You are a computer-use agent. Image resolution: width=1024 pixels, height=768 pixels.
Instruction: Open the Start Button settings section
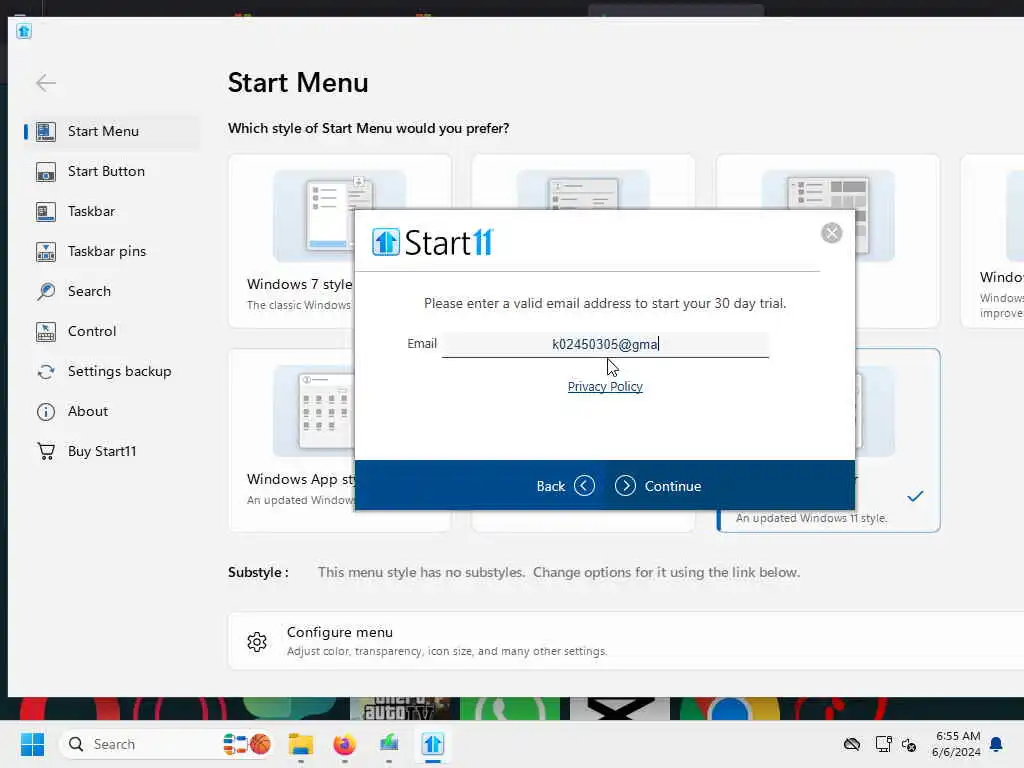[x=111, y=172]
